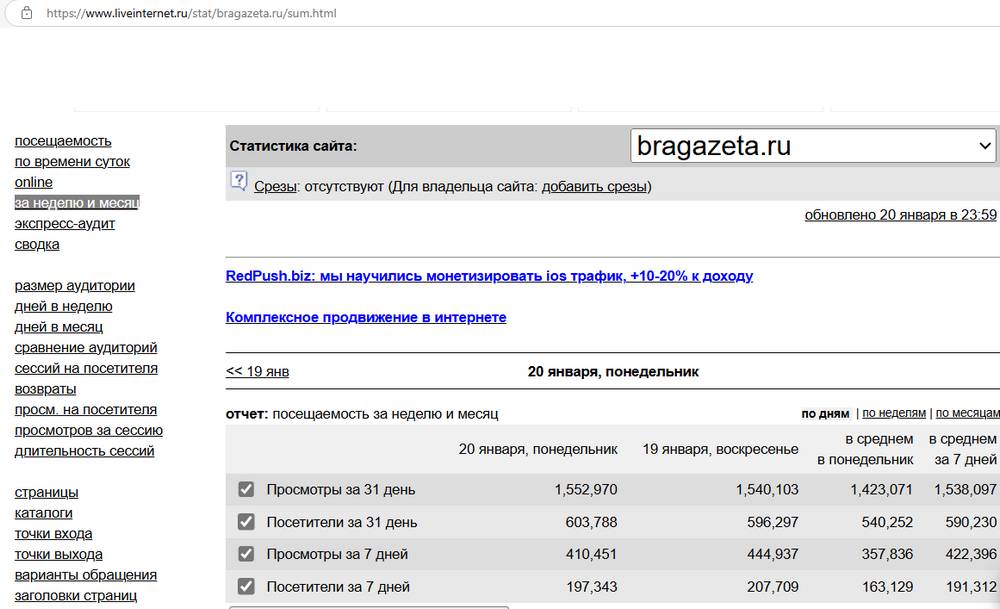1000x609 pixels.
Task: Click обновлено 20 января timestamp link
Action: [900, 215]
